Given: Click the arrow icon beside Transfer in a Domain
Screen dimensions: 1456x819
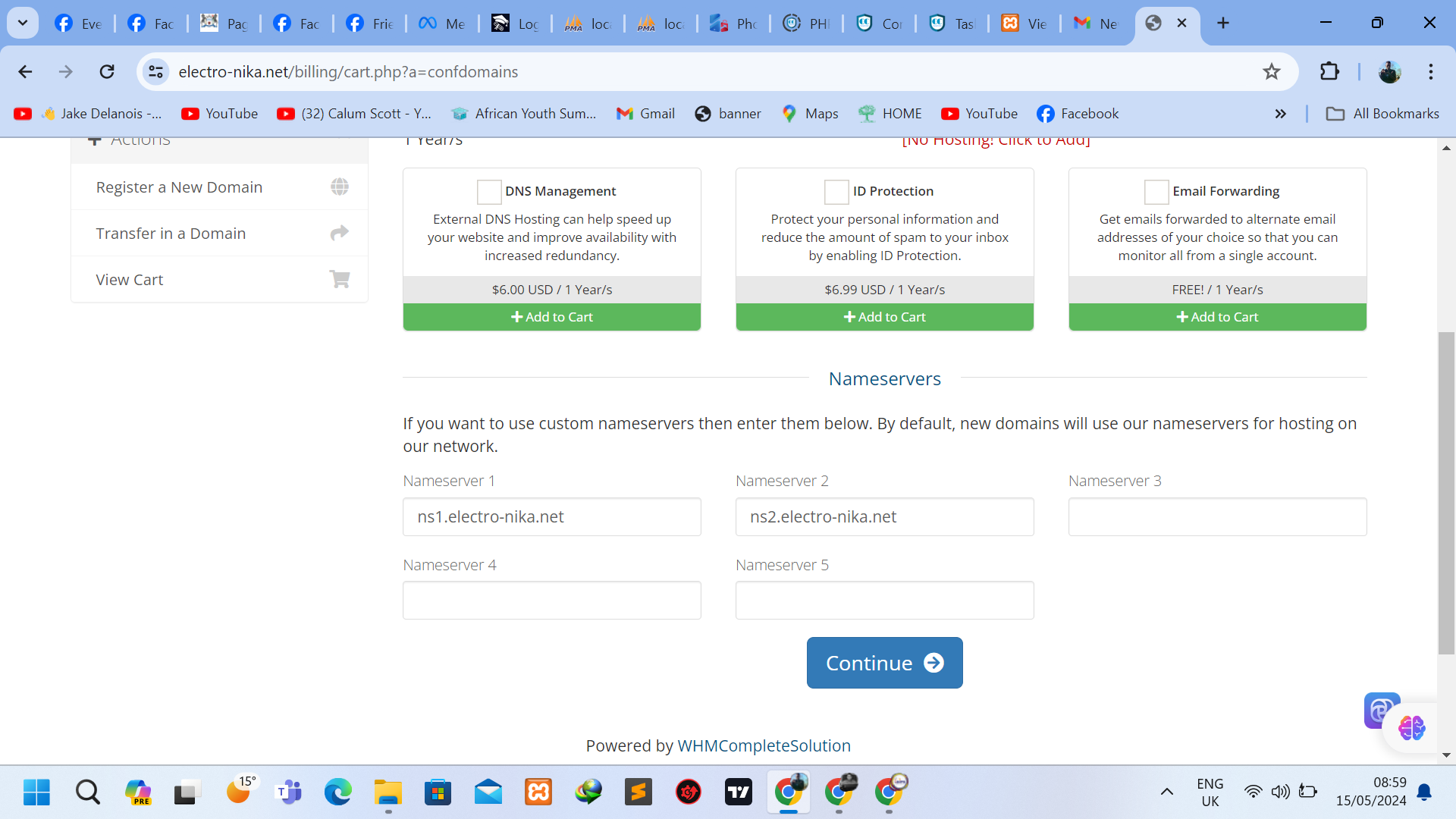Looking at the screenshot, I should coord(340,233).
